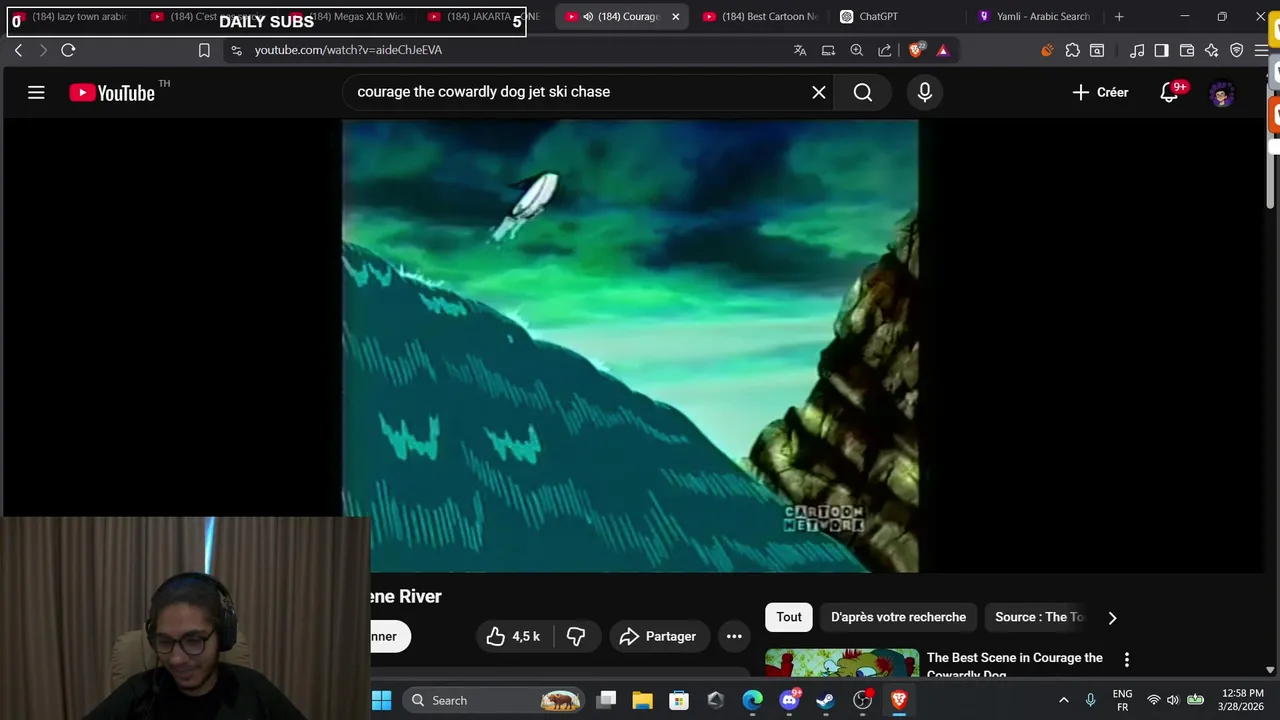Like the video (4,5 k)
The image size is (1280, 720).
pos(514,636)
